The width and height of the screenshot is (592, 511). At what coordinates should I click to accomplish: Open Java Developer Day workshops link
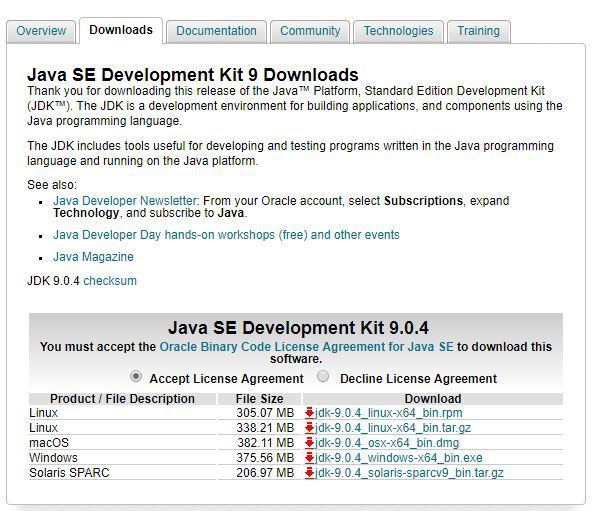(x=226, y=235)
